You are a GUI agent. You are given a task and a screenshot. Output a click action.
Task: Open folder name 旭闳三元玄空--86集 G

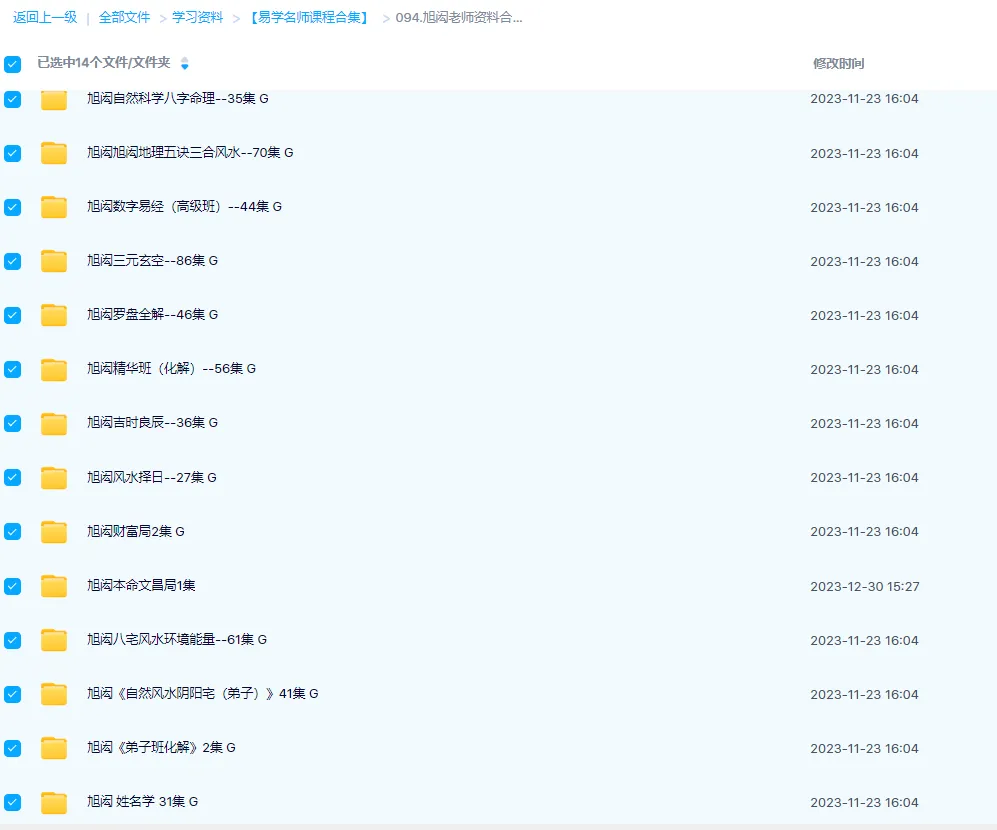tap(153, 261)
